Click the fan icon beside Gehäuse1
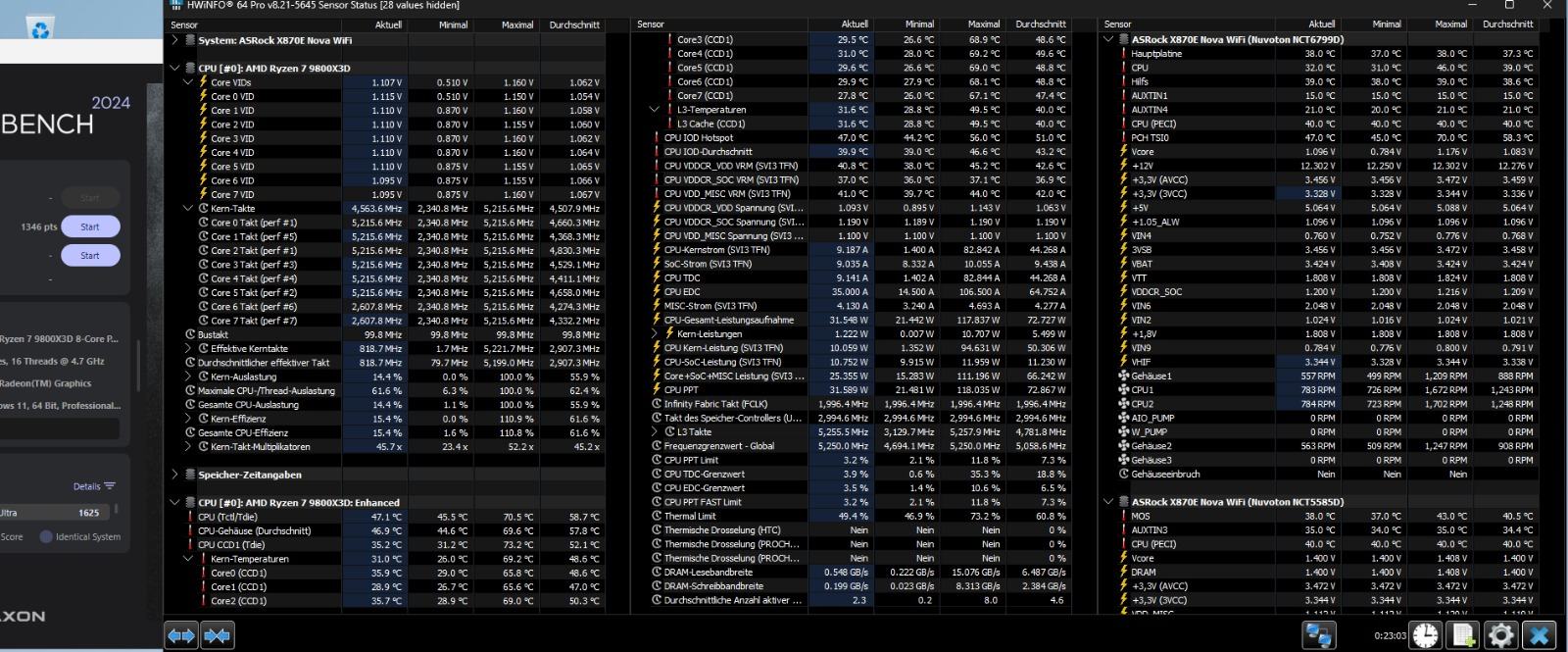1568x652 pixels. [x=1123, y=376]
